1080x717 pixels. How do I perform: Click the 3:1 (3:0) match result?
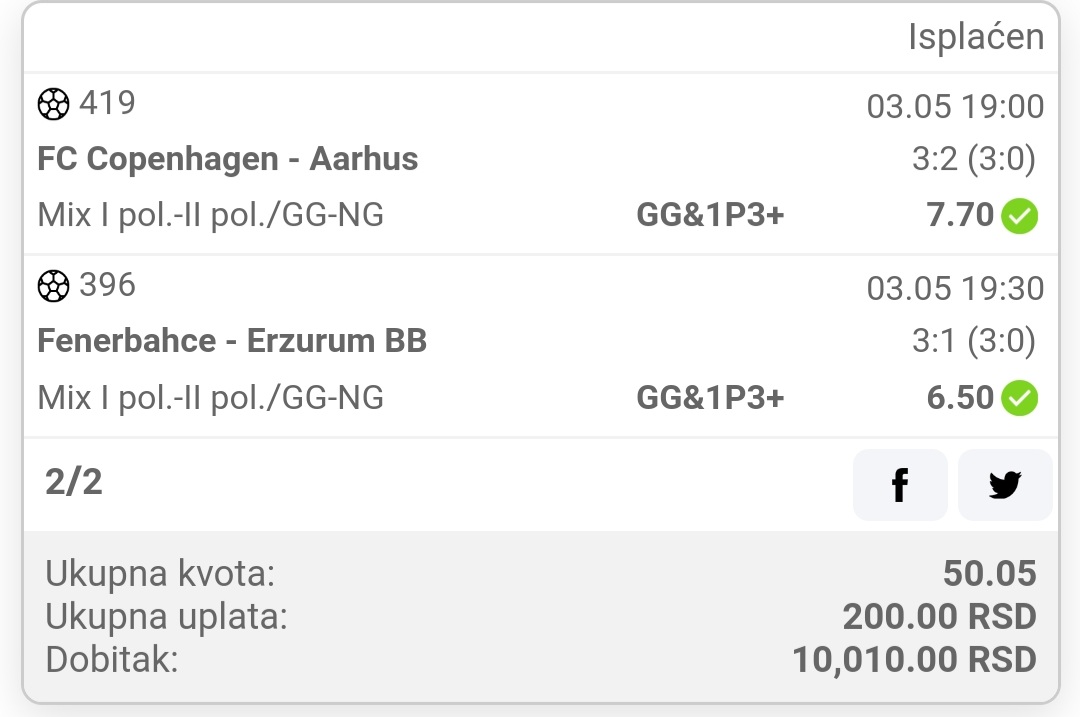coord(973,341)
